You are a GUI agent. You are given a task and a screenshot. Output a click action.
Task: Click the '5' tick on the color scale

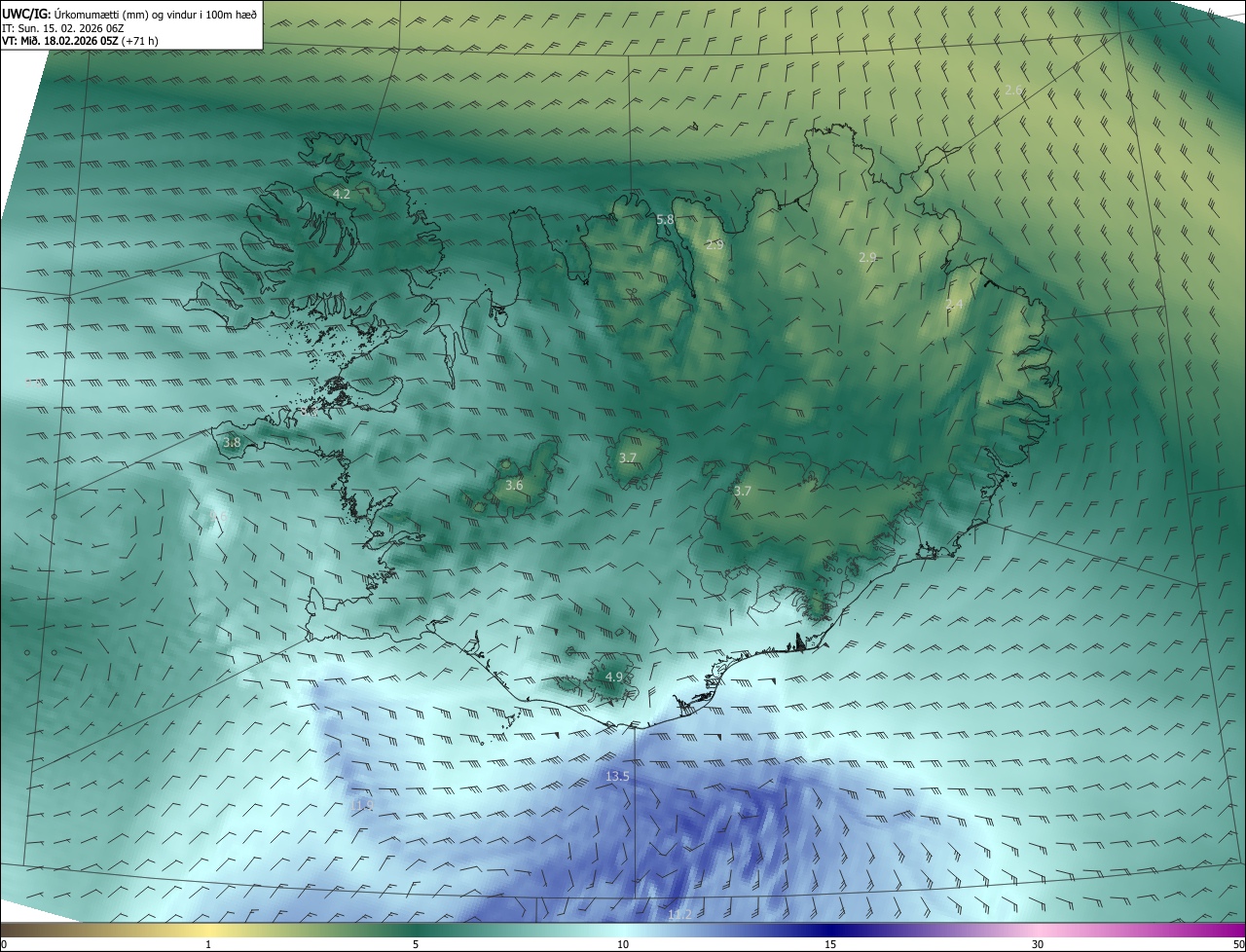416,944
